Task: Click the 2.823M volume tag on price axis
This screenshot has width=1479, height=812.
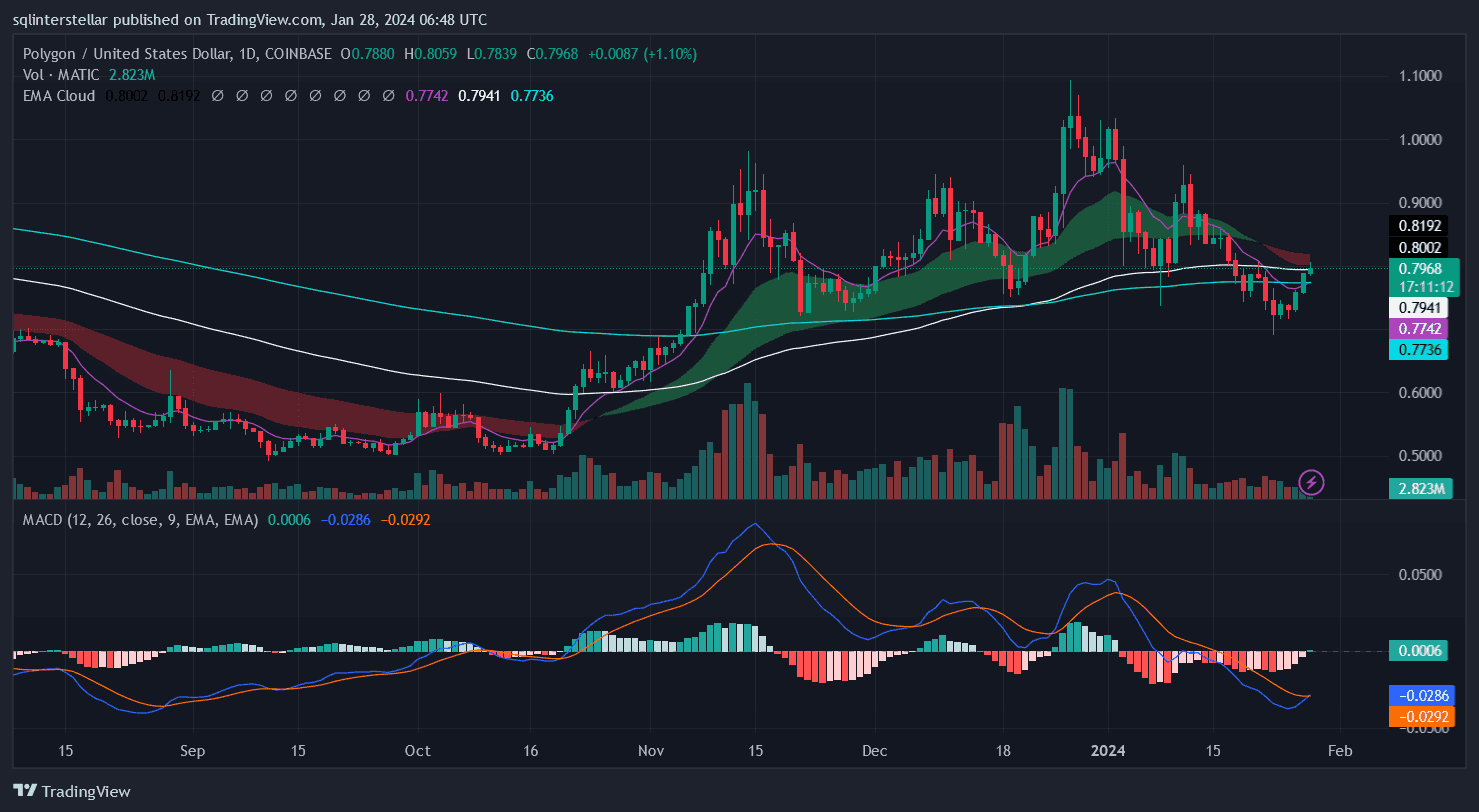Action: [x=1418, y=488]
